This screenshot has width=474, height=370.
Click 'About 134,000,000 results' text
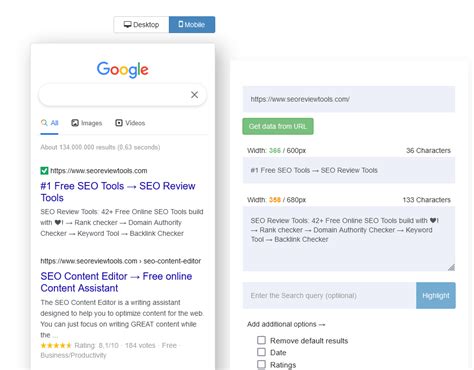(100, 147)
